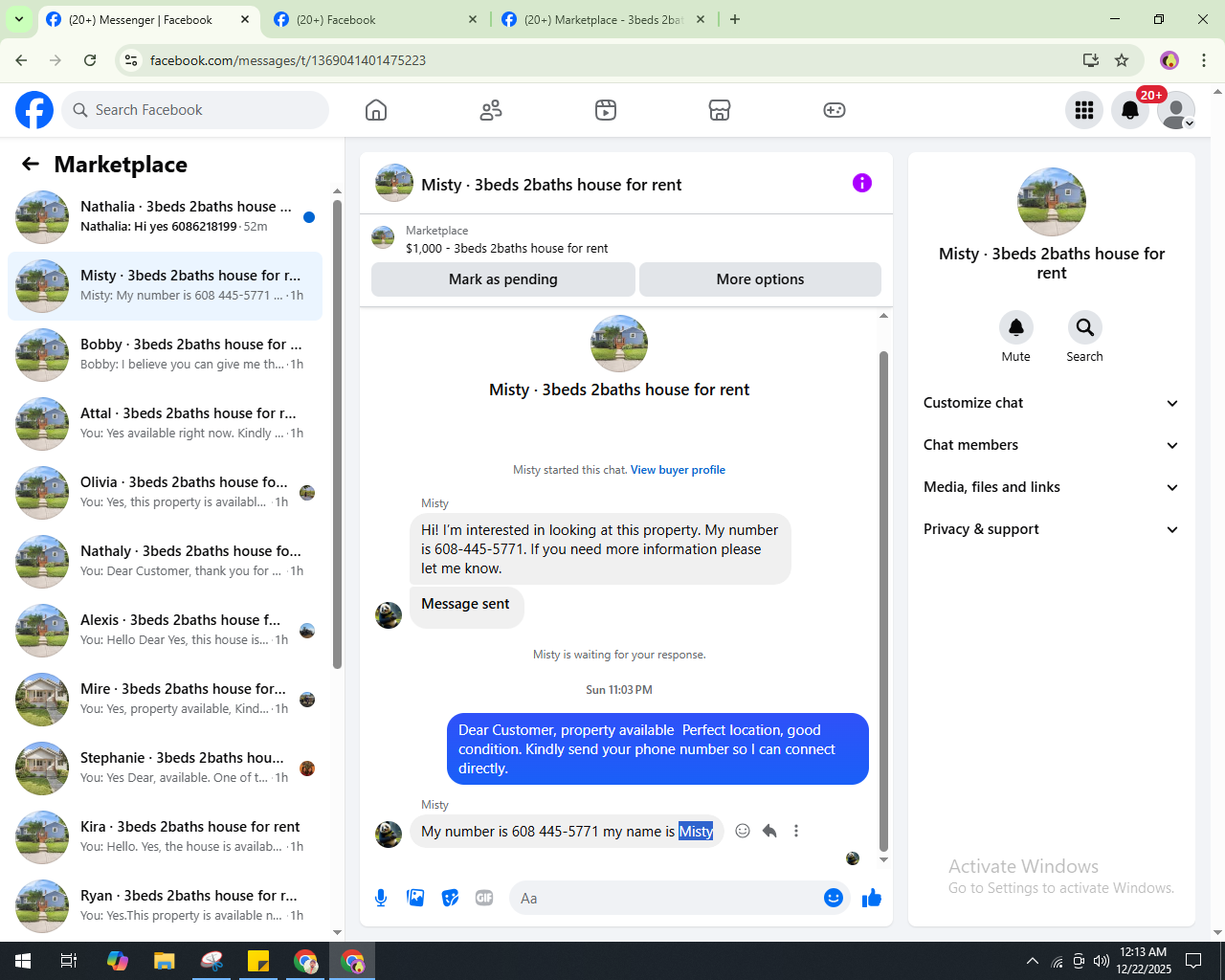Record a voice clip with the microphone icon
Image resolution: width=1225 pixels, height=980 pixels.
pos(381,898)
